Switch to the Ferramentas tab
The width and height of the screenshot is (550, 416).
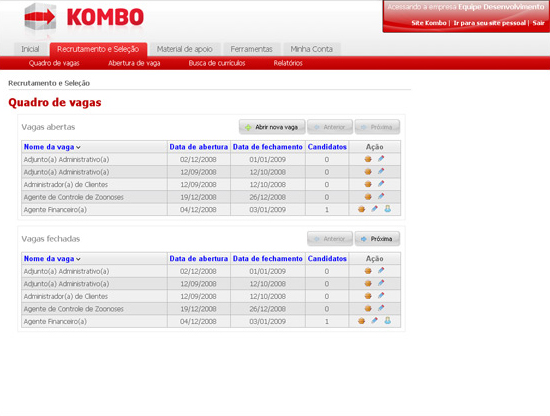pyautogui.click(x=251, y=49)
